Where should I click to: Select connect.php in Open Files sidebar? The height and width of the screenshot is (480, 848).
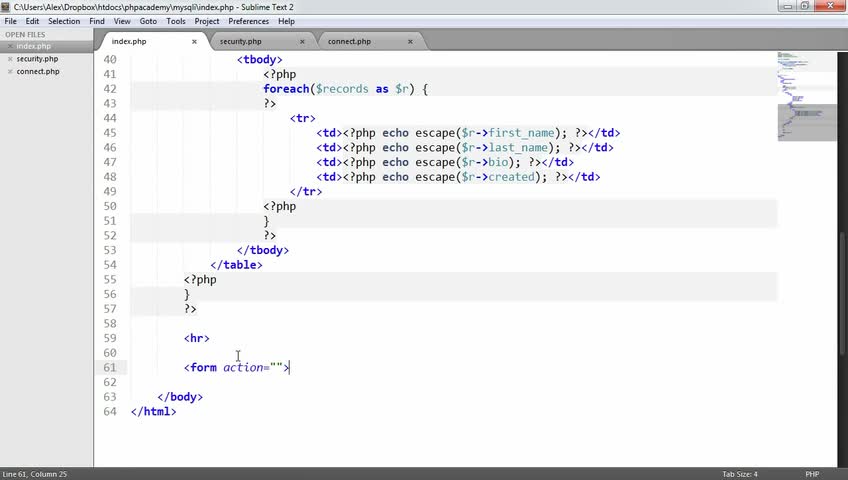pos(38,71)
